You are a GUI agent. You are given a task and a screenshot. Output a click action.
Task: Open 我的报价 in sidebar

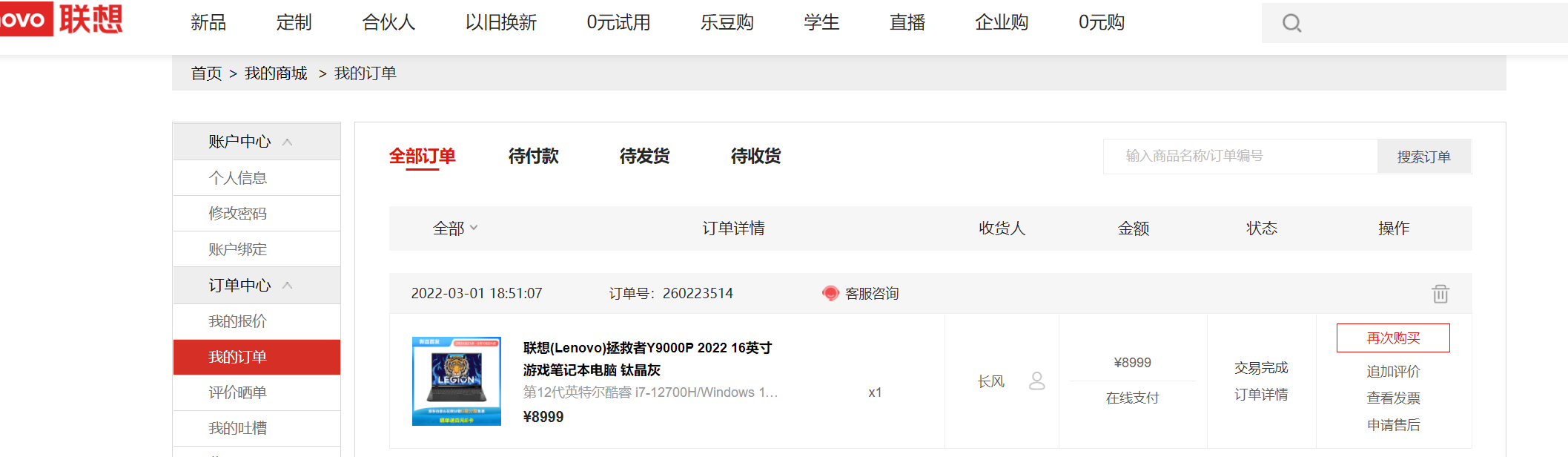[x=257, y=321]
